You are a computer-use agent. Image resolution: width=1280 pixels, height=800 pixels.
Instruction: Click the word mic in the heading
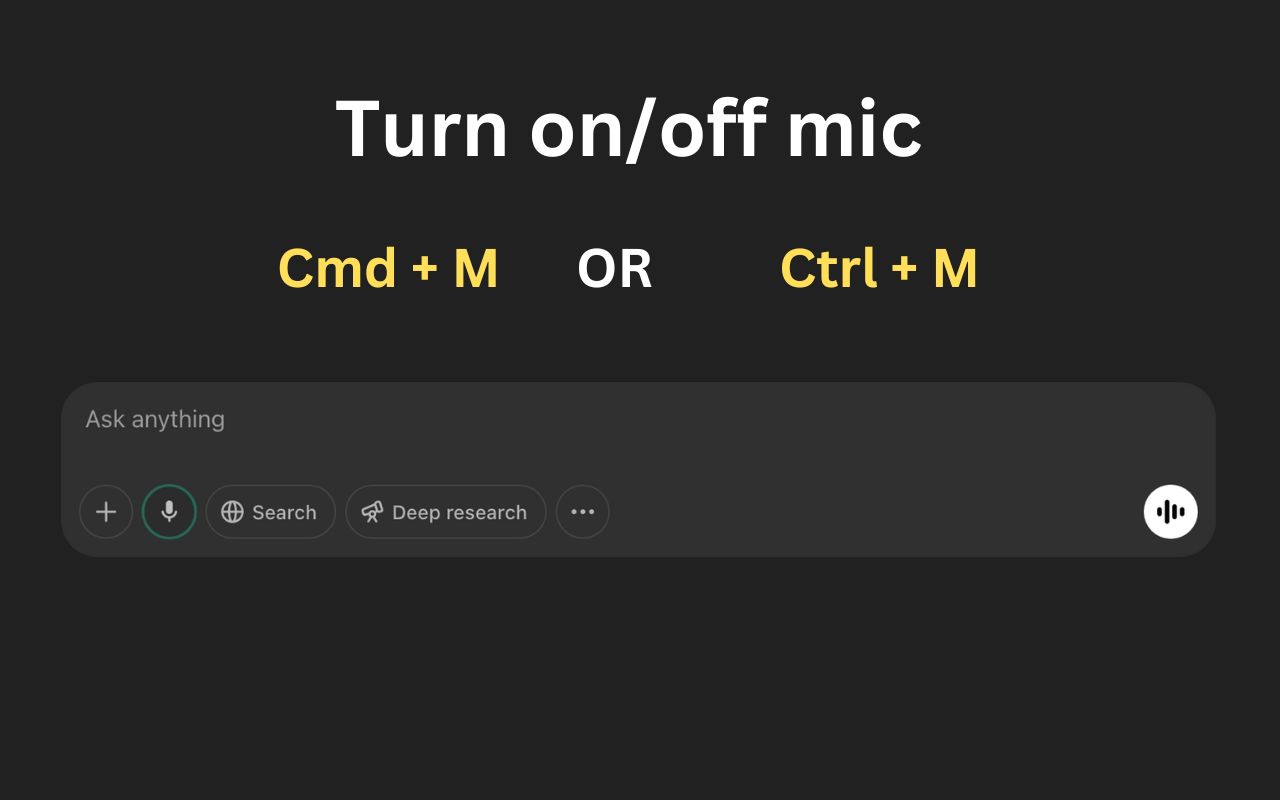click(x=853, y=130)
